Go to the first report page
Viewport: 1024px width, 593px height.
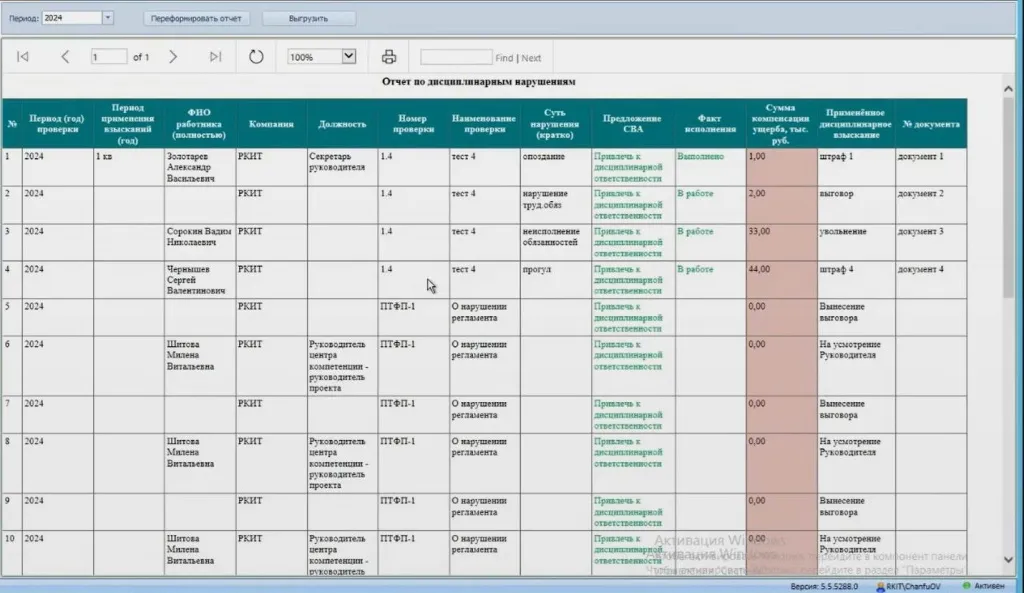pyautogui.click(x=23, y=57)
